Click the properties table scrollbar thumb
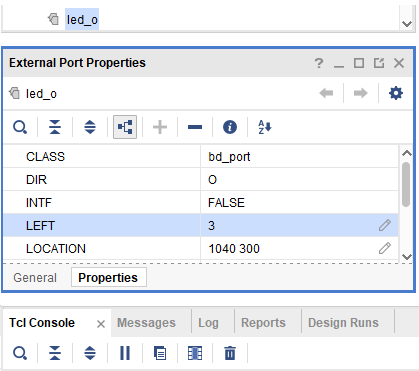The image size is (419, 371). (406, 184)
